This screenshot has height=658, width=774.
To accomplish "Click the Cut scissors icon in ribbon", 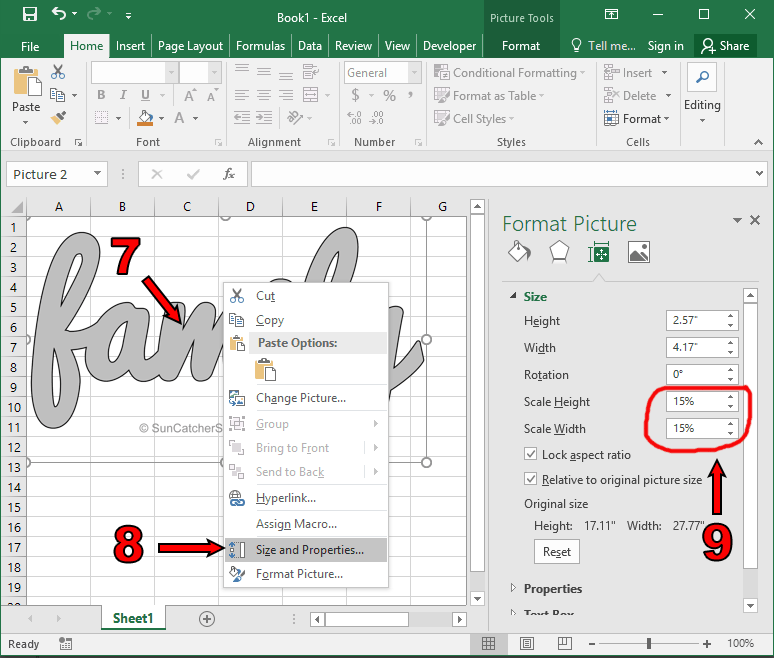I will click(58, 73).
